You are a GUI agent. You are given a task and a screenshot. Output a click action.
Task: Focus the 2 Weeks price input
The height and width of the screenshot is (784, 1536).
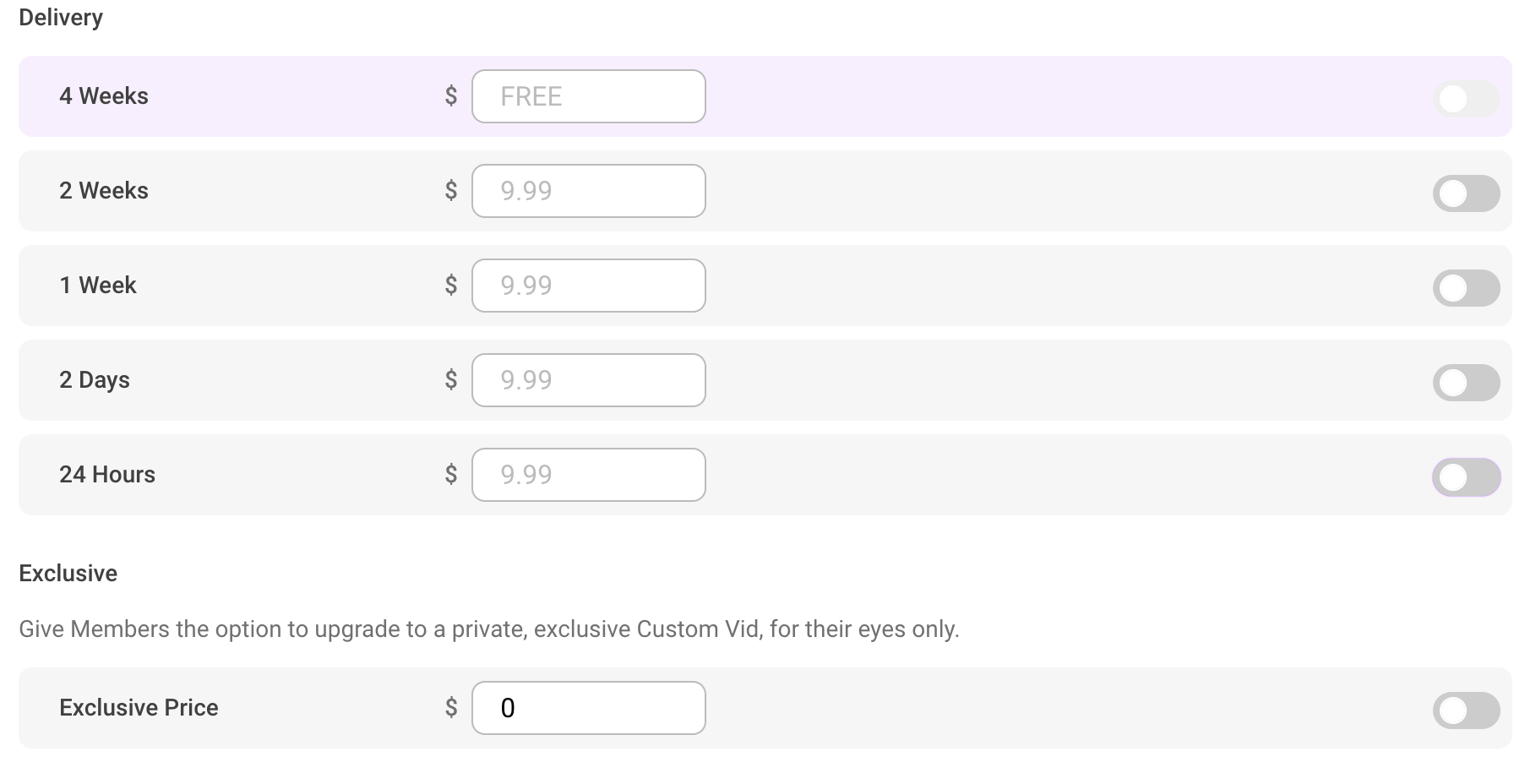[588, 191]
